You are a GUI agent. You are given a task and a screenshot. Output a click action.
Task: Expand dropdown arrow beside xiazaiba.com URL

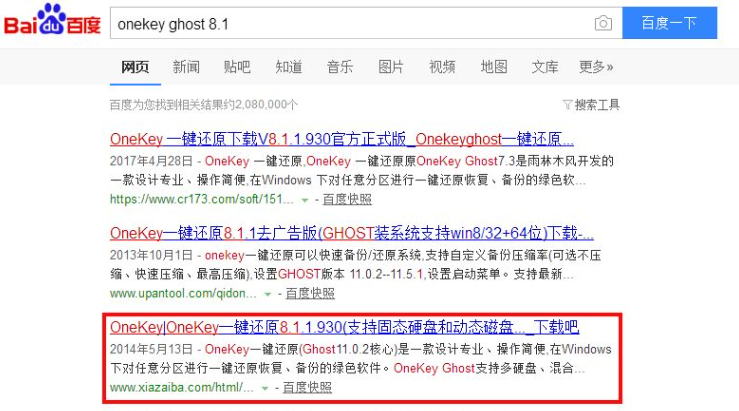(x=265, y=388)
